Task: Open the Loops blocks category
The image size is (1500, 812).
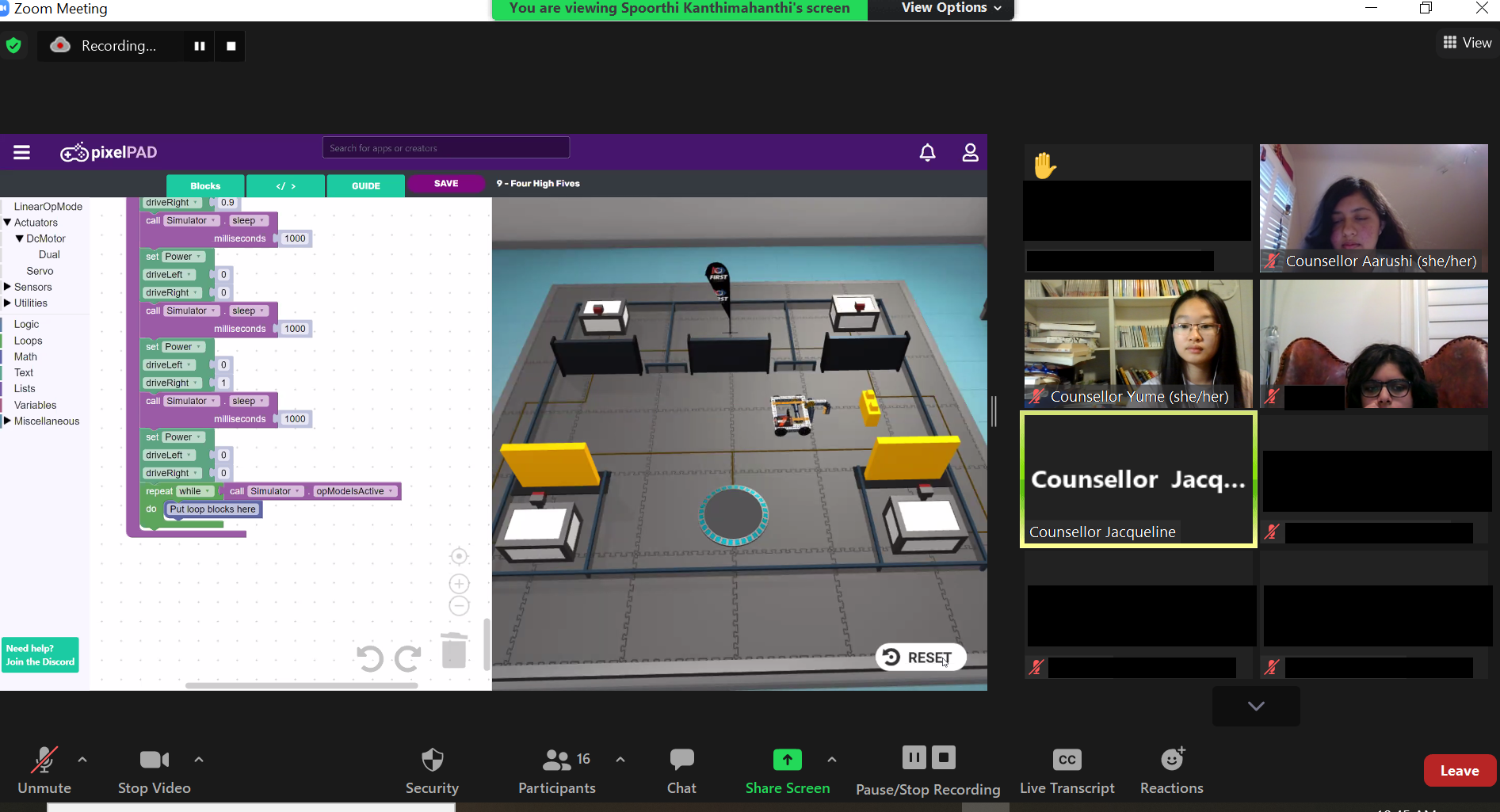Action: 28,341
